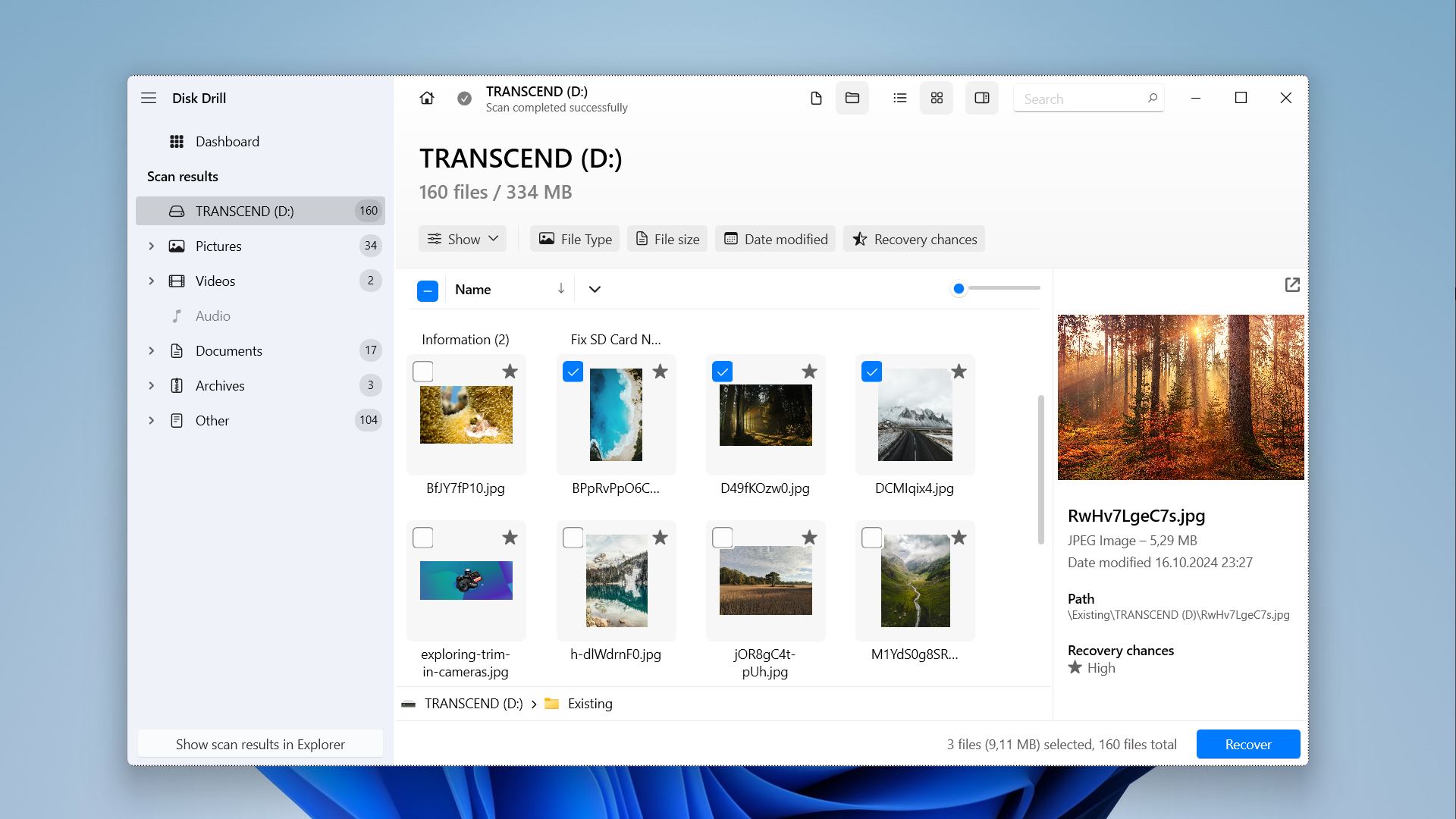This screenshot has width=1456, height=819.
Task: Open the File size filter button
Action: [667, 239]
